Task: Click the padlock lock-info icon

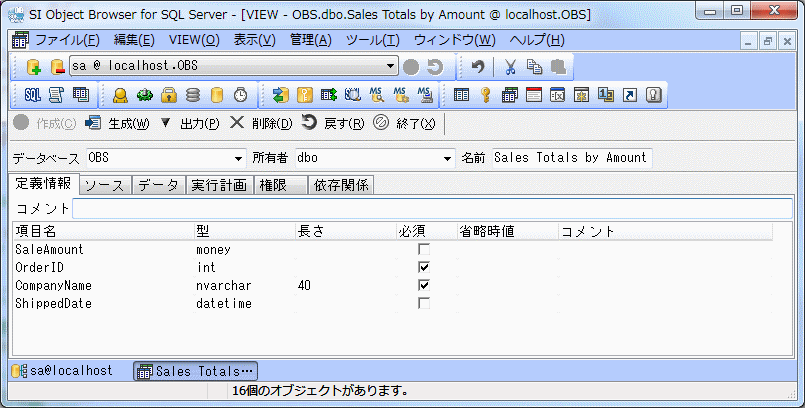Action: click(169, 95)
